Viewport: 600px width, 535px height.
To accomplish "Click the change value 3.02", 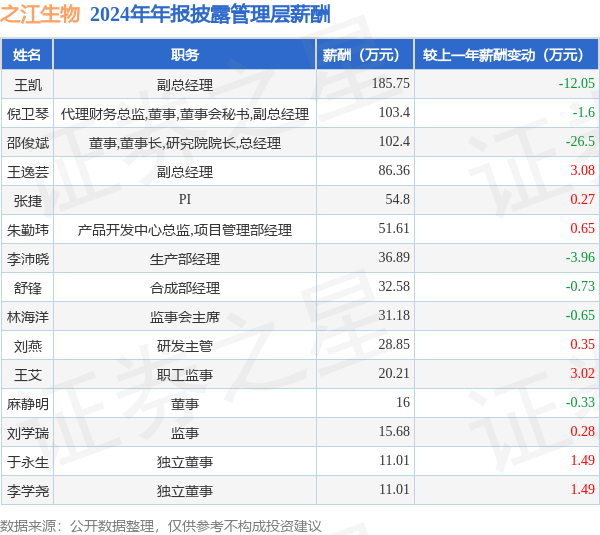I will coord(582,373).
